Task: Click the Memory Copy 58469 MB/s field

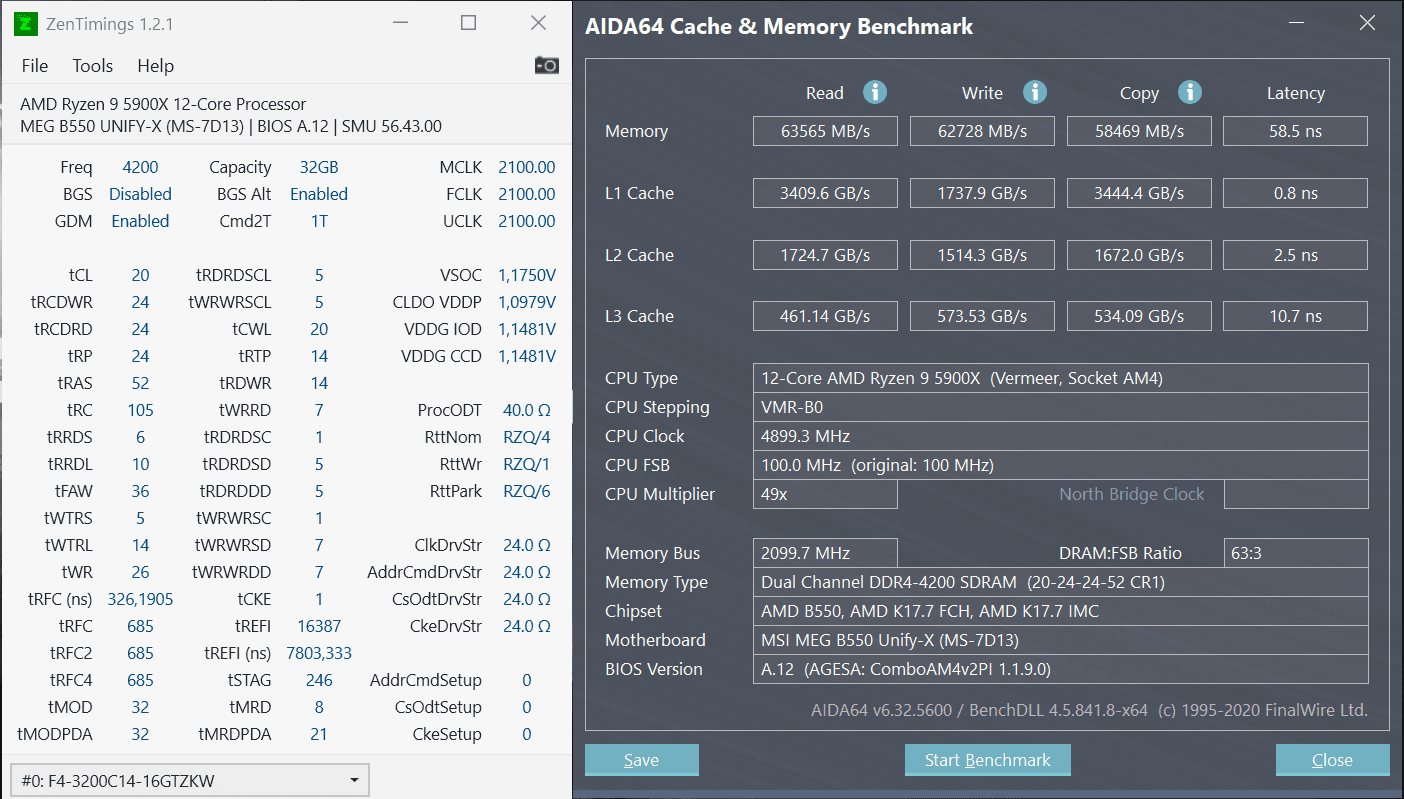Action: 1139,131
